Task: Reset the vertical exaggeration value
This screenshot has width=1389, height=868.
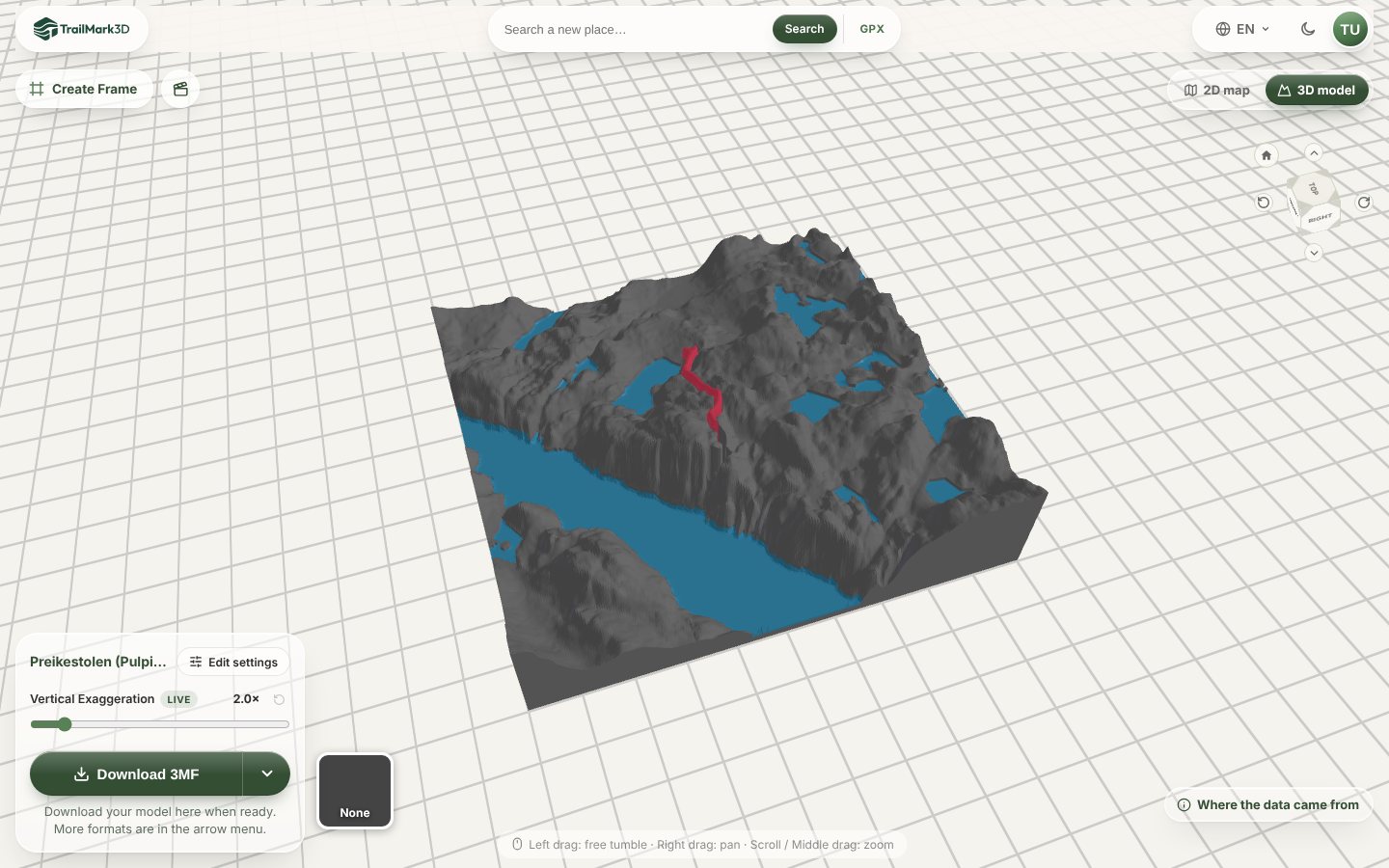Action: point(279,699)
